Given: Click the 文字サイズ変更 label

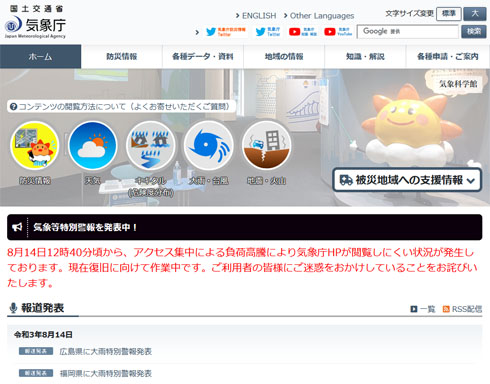Looking at the screenshot, I should click(409, 14).
